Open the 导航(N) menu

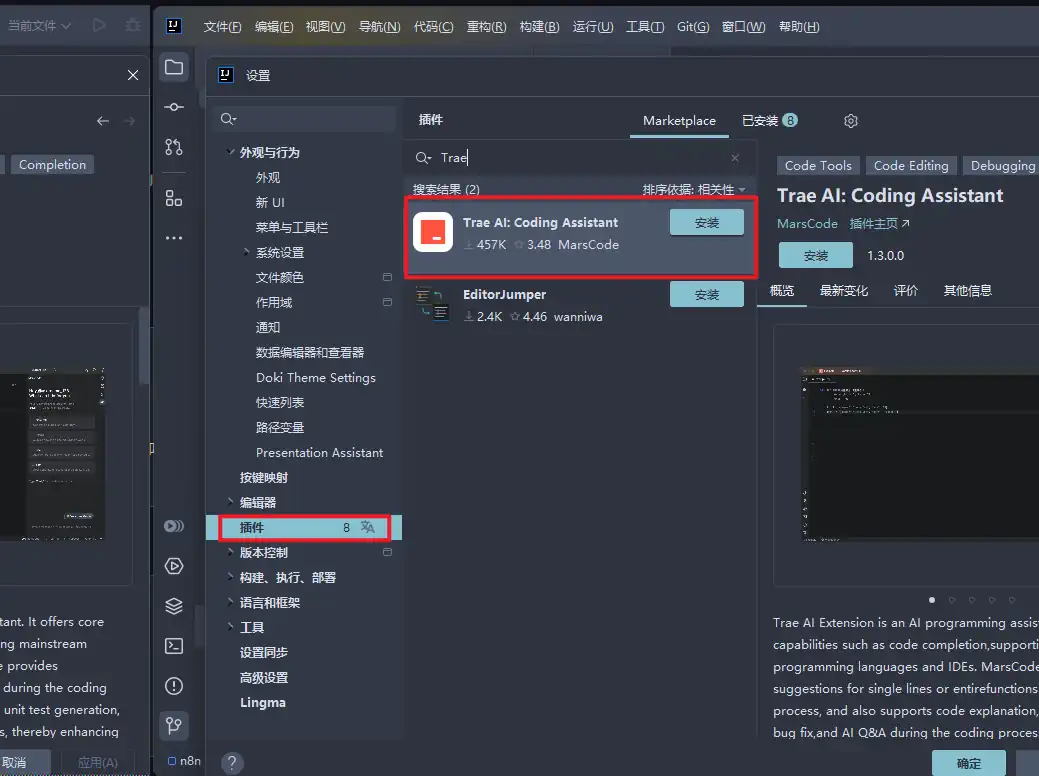pyautogui.click(x=379, y=27)
